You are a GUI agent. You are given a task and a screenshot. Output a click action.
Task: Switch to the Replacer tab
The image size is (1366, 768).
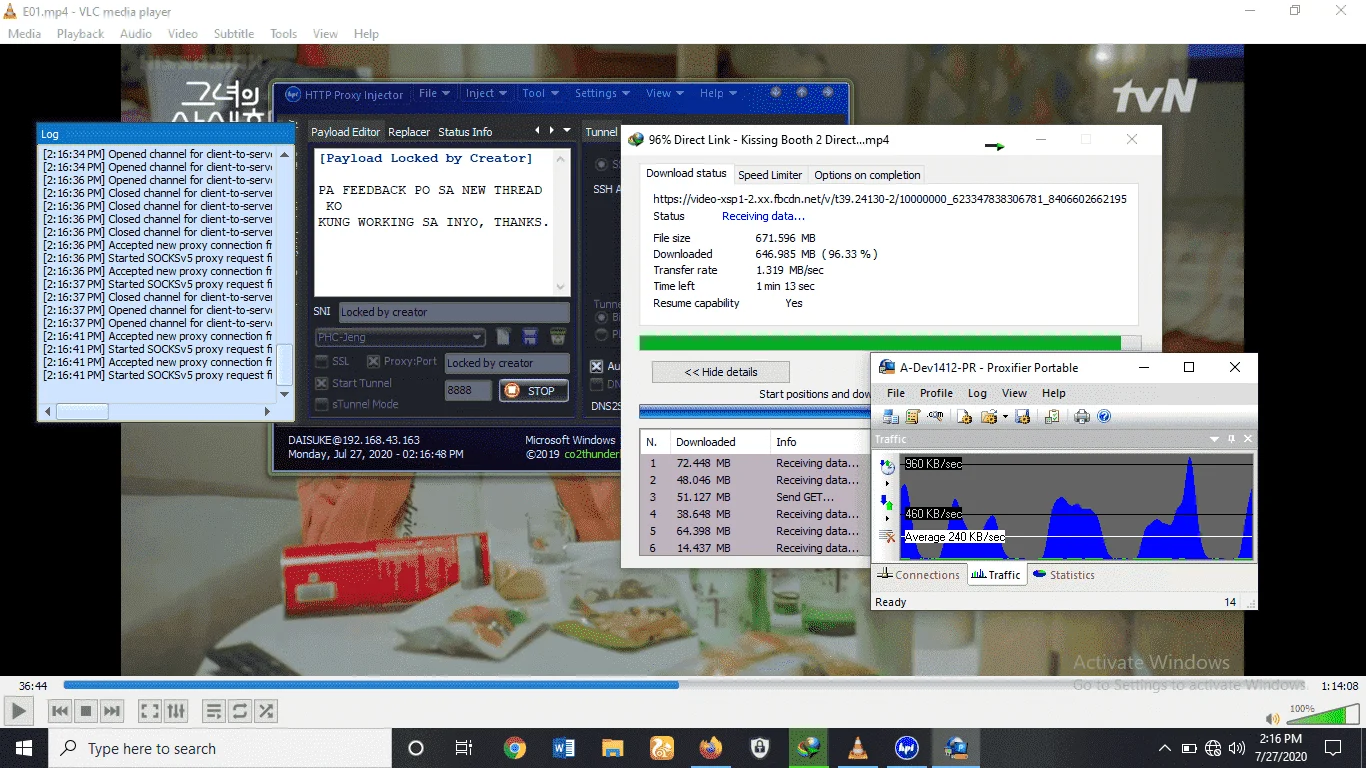pyautogui.click(x=409, y=132)
